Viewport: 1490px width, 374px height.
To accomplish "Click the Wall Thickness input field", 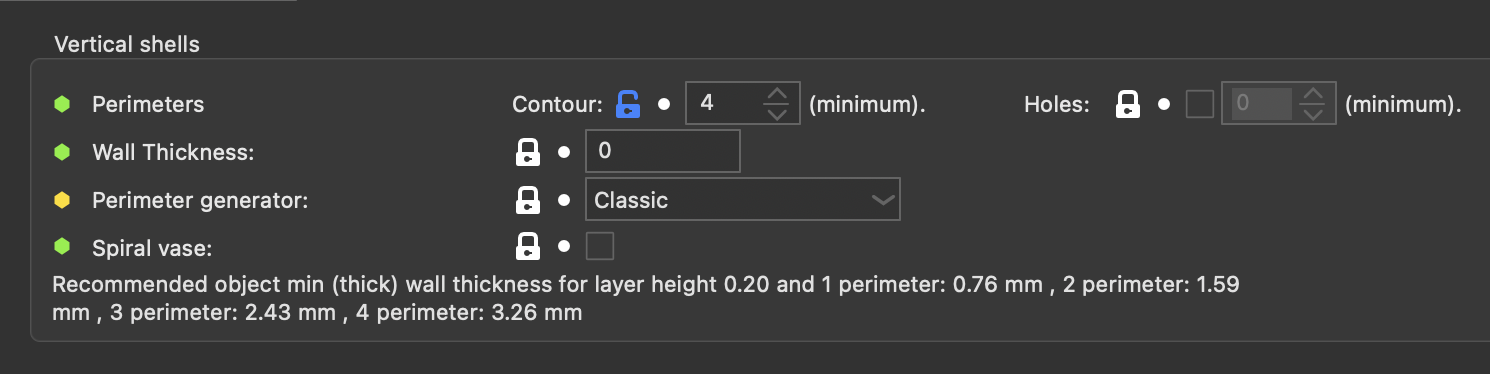I will pyautogui.click(x=663, y=152).
